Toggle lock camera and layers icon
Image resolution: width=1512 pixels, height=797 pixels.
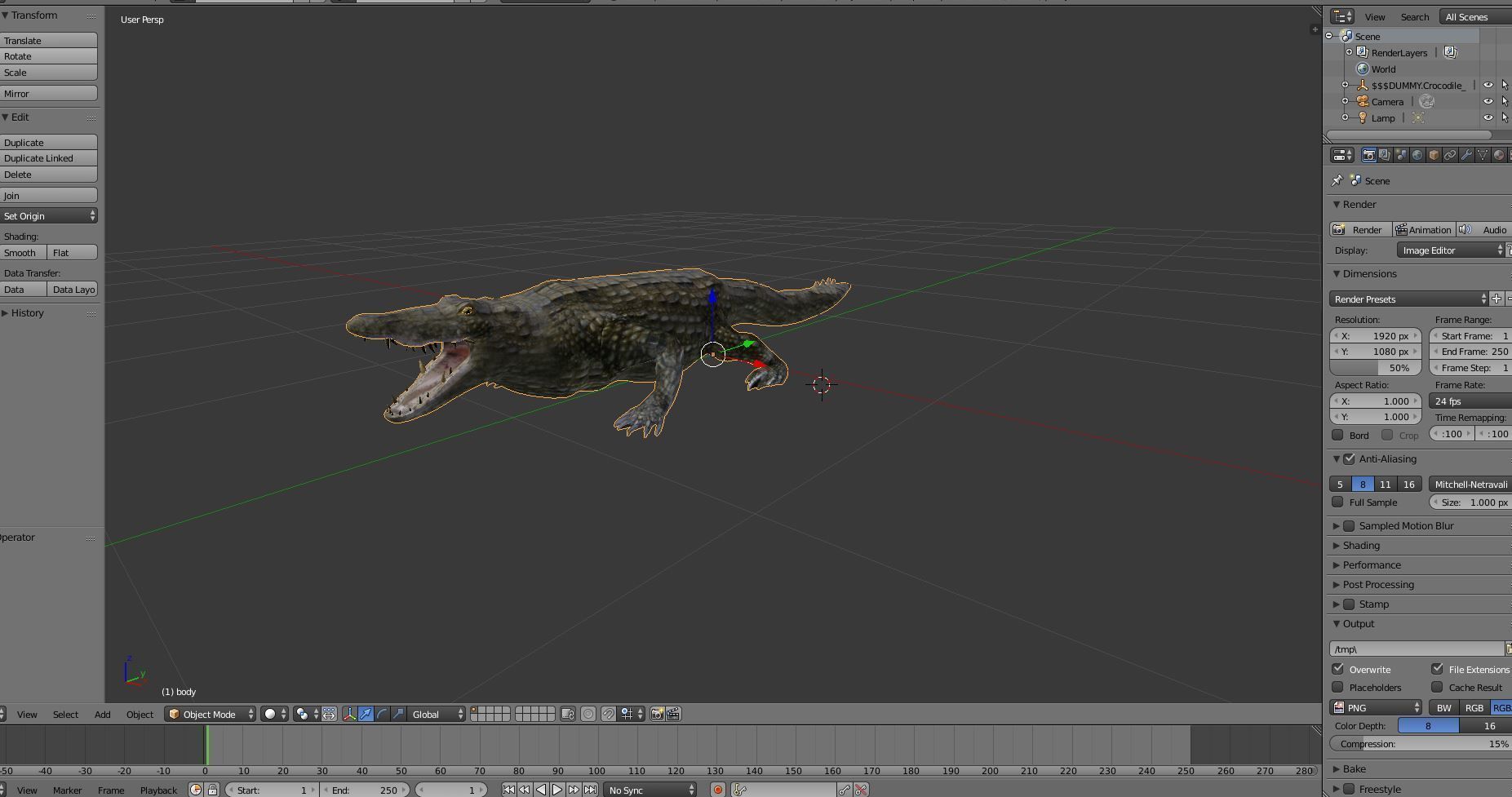568,714
